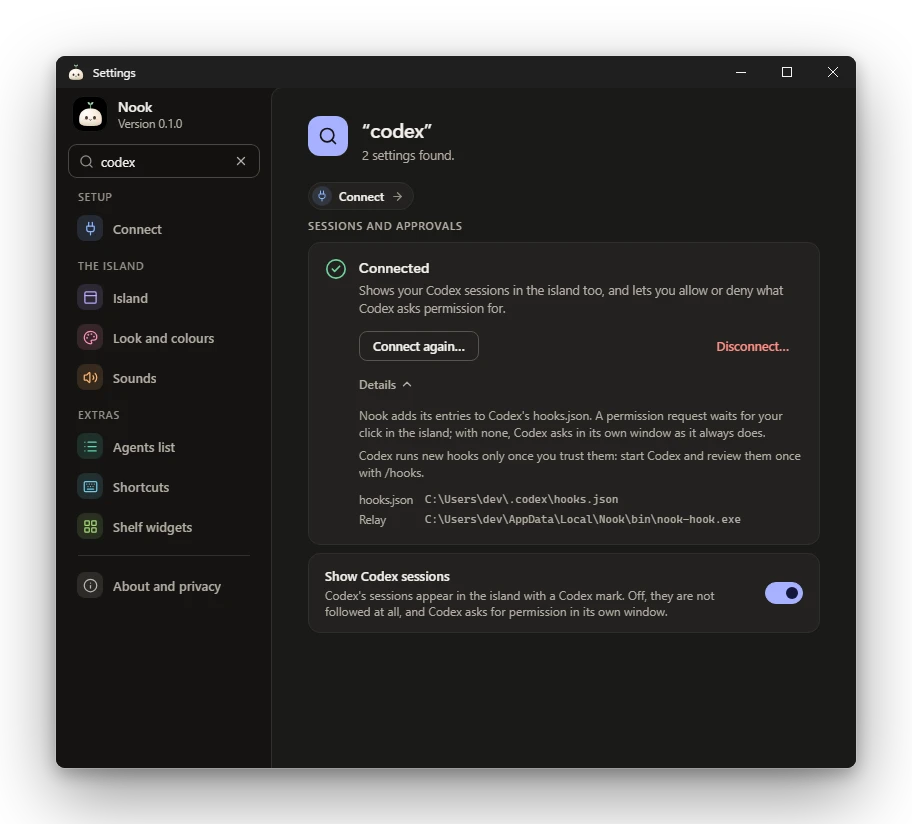
Task: Click the plug icon in the Connect chip
Action: pos(322,197)
